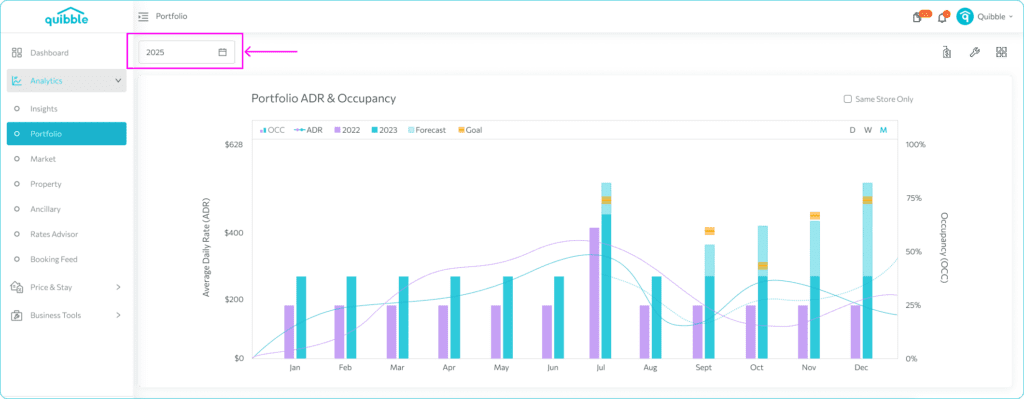
Task: Open the calendar icon in year field
Action: 222,52
